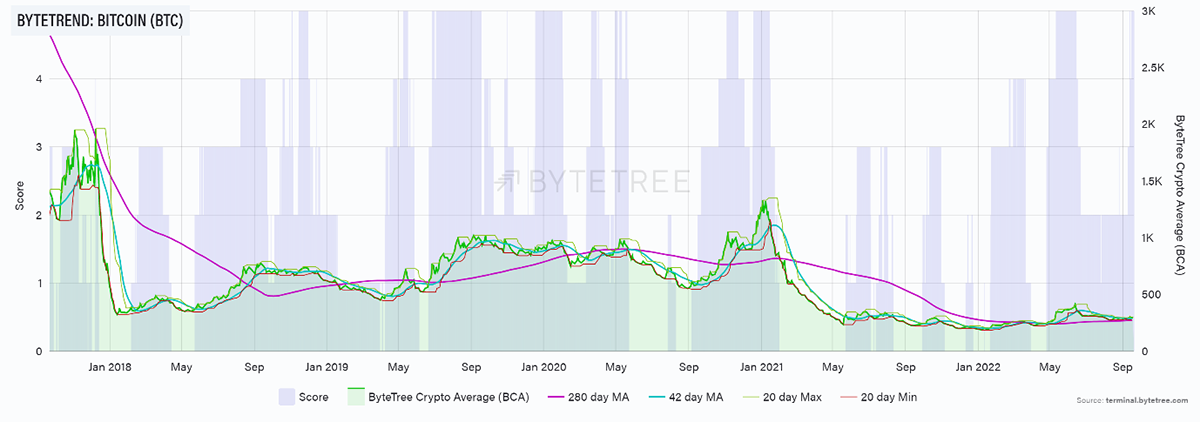The height and width of the screenshot is (422, 1200).
Task: Click the score value 4 on left axis
Action: point(38,79)
